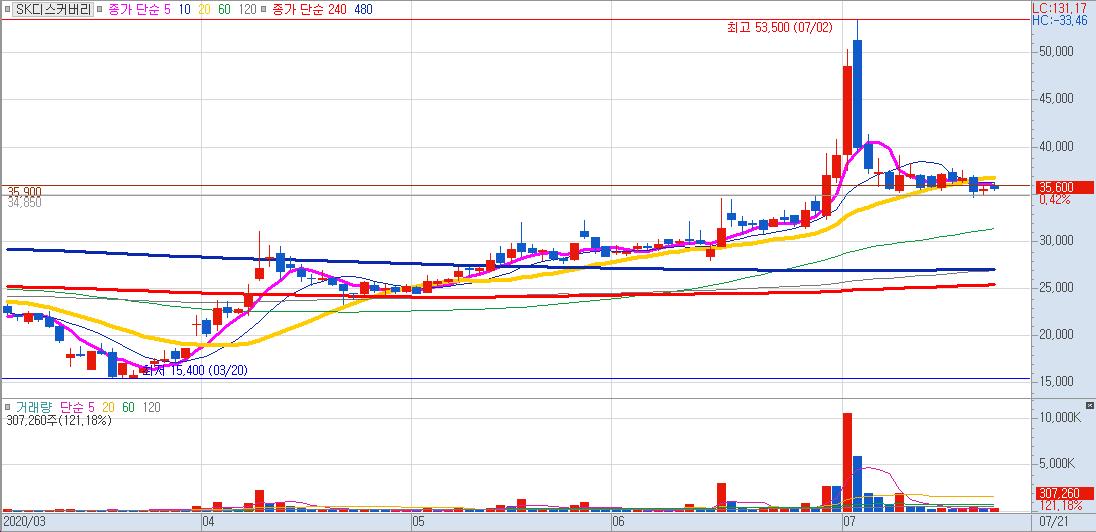This screenshot has height=532, width=1096.
Task: Click the volume panel's green 60 label
Action: pos(129,408)
